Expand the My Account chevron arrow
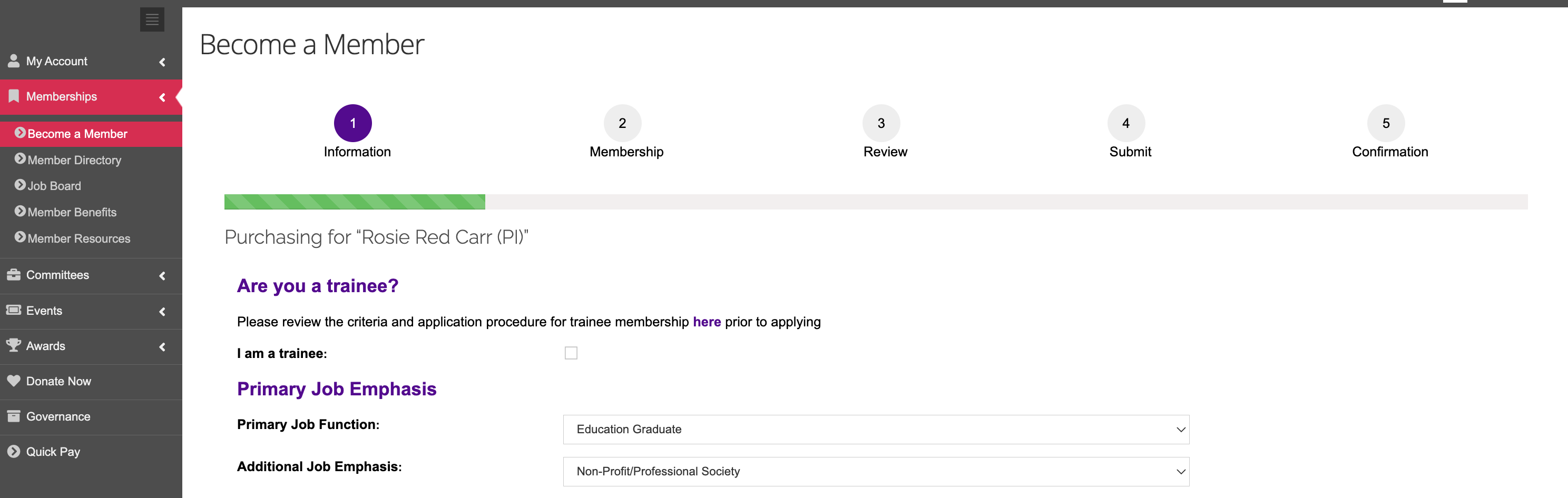1568x498 pixels. coord(162,62)
